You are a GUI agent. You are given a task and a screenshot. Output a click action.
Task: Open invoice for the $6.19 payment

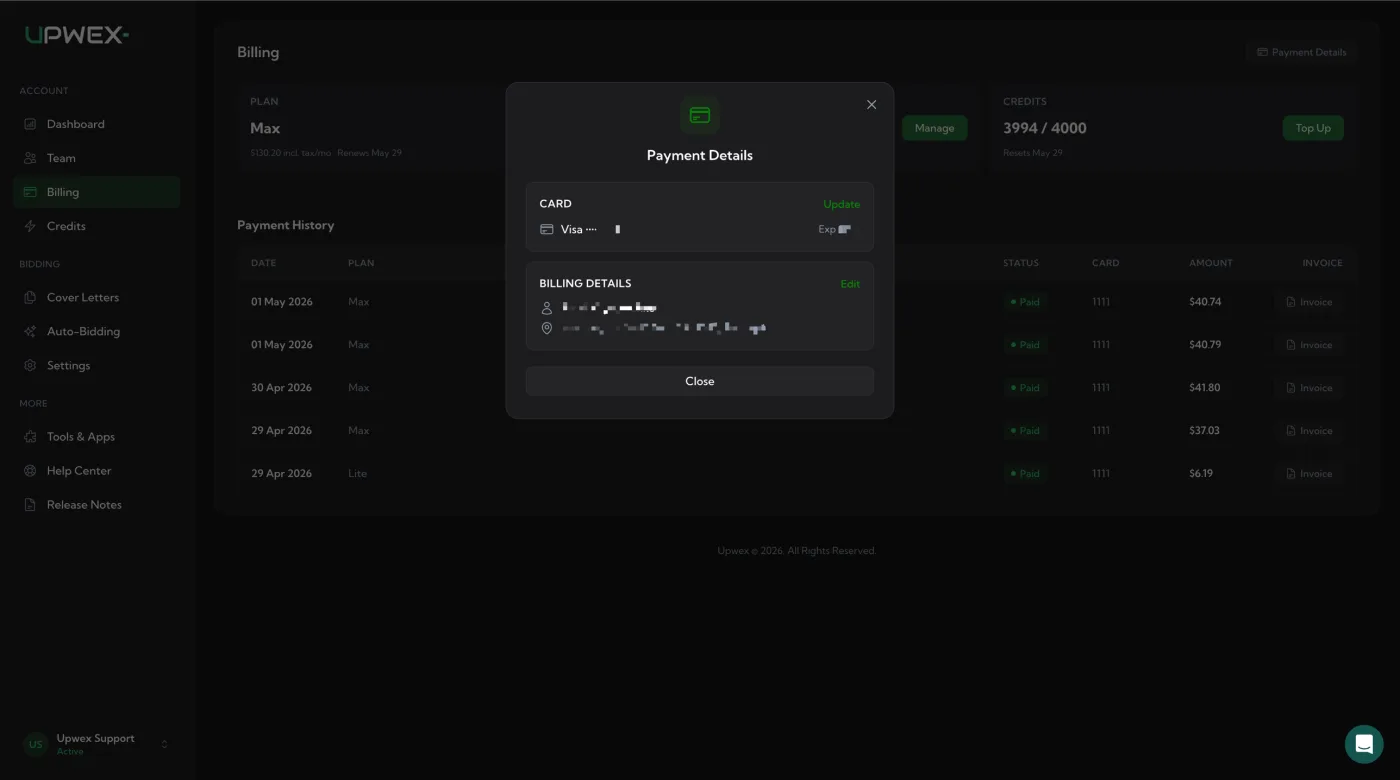(1309, 474)
